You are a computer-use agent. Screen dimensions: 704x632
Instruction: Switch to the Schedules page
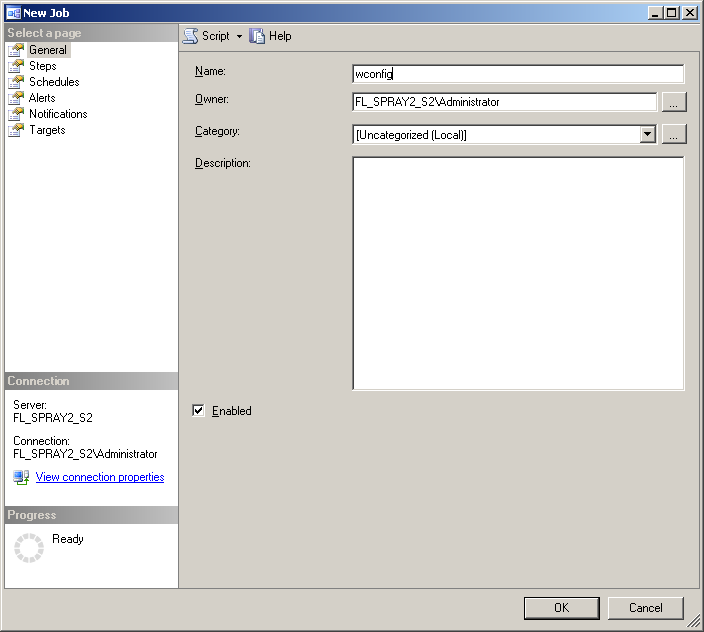[54, 82]
